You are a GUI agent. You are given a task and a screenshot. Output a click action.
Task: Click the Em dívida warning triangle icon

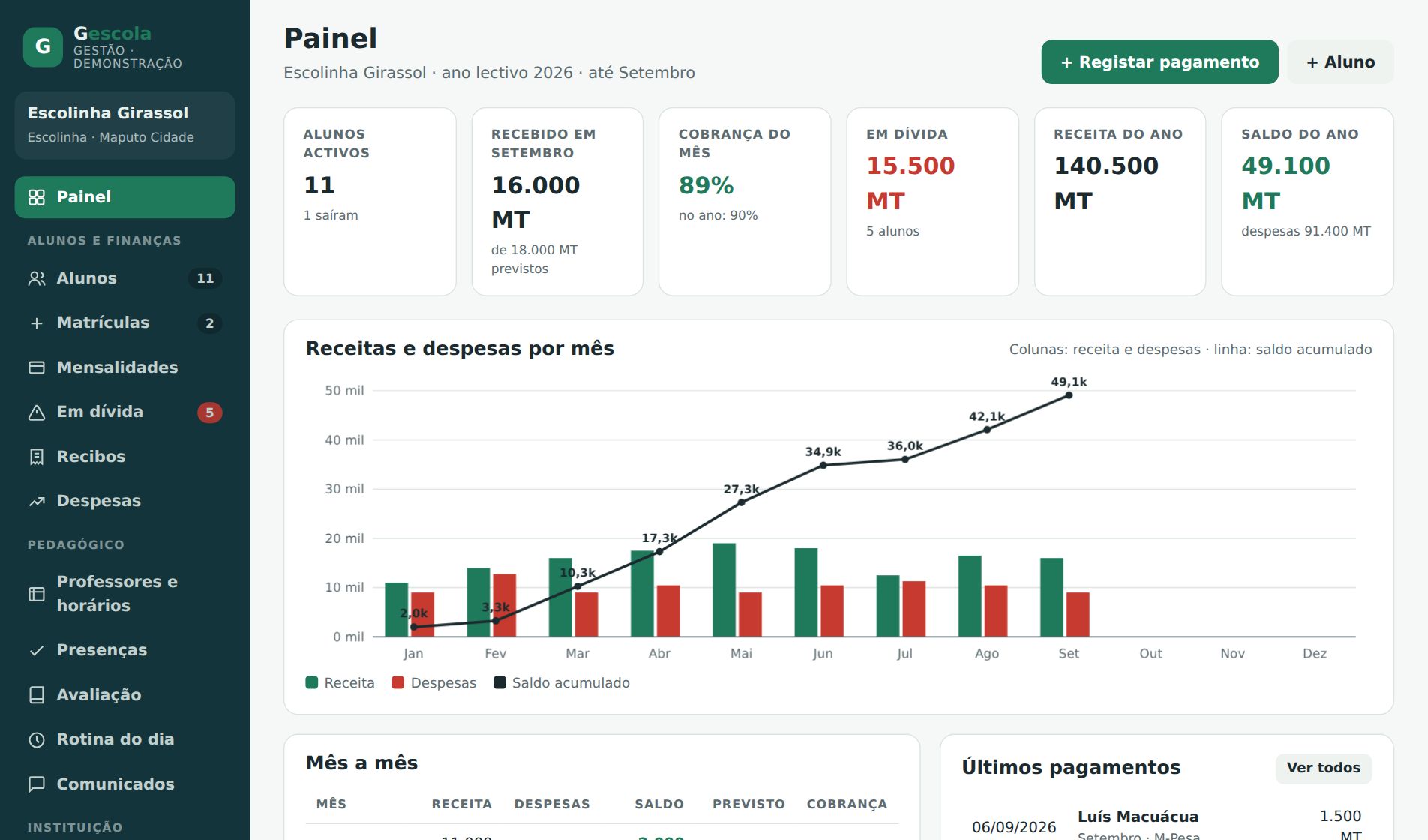pyautogui.click(x=37, y=412)
